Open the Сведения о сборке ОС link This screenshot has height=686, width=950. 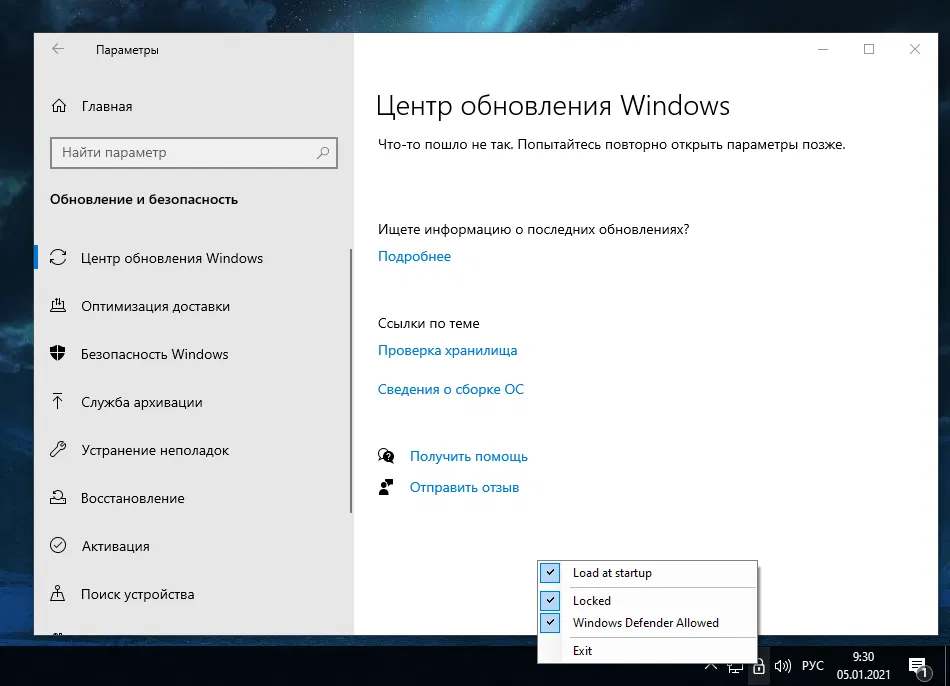pos(451,389)
